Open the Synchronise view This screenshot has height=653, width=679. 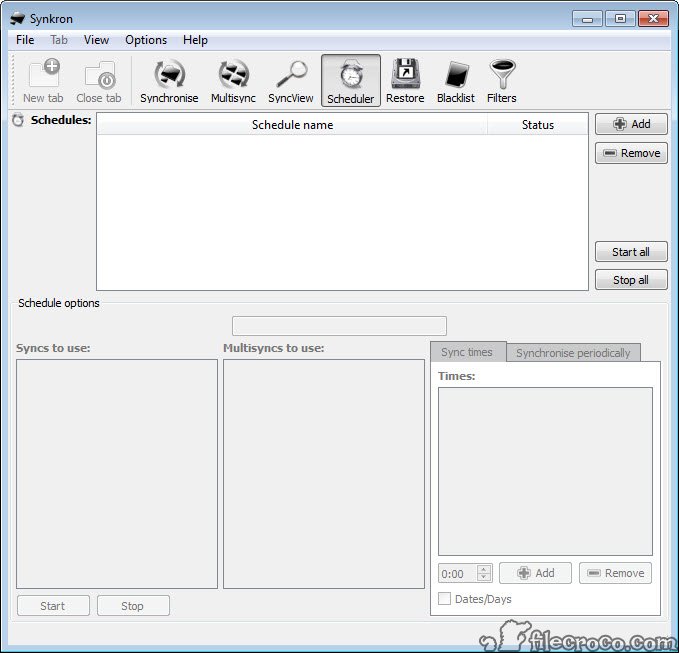169,81
